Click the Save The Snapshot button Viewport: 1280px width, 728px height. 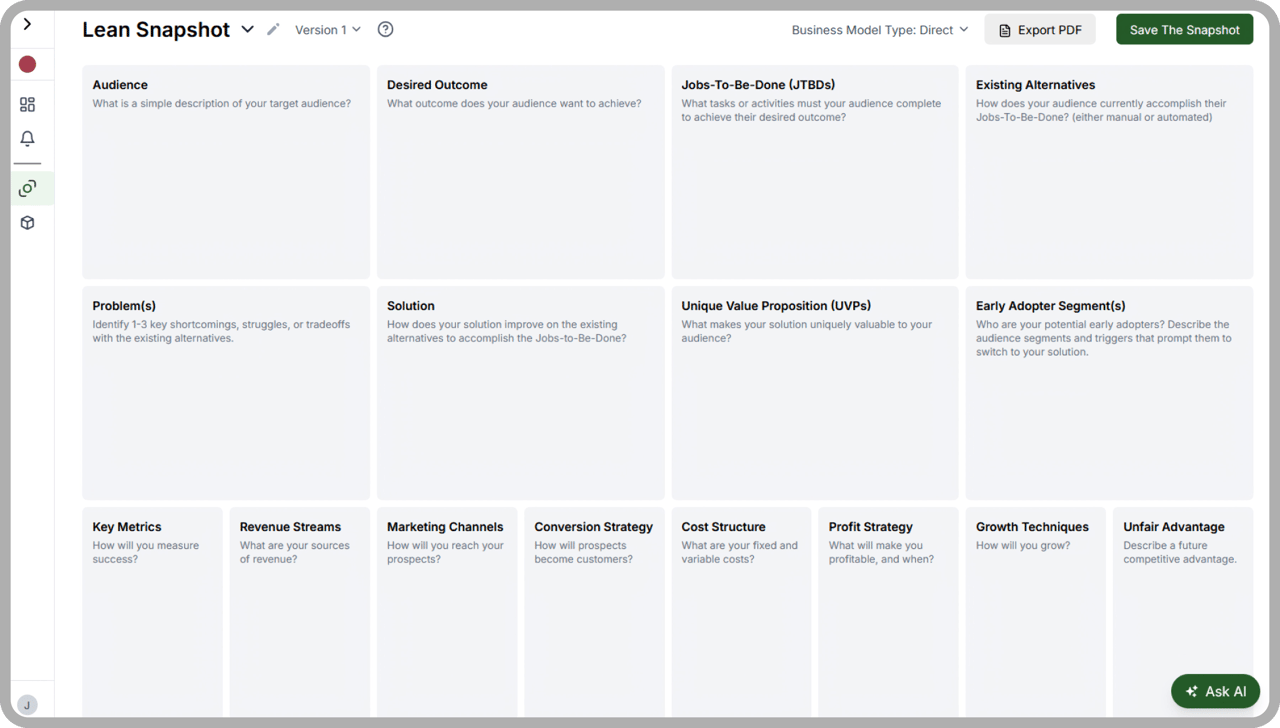[x=1184, y=30]
